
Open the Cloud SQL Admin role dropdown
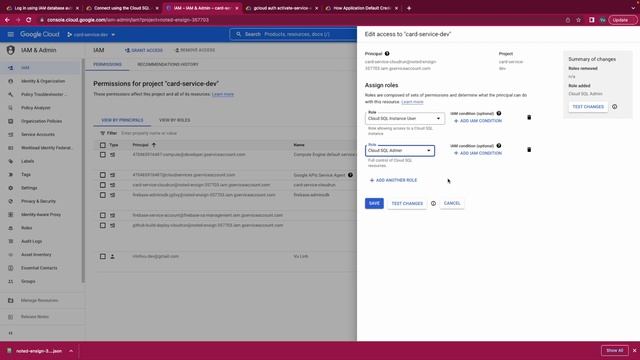(400, 151)
